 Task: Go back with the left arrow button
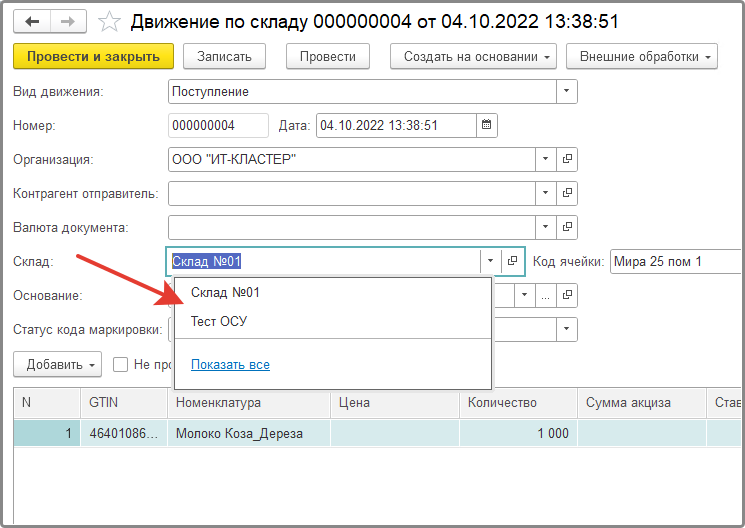[32, 21]
